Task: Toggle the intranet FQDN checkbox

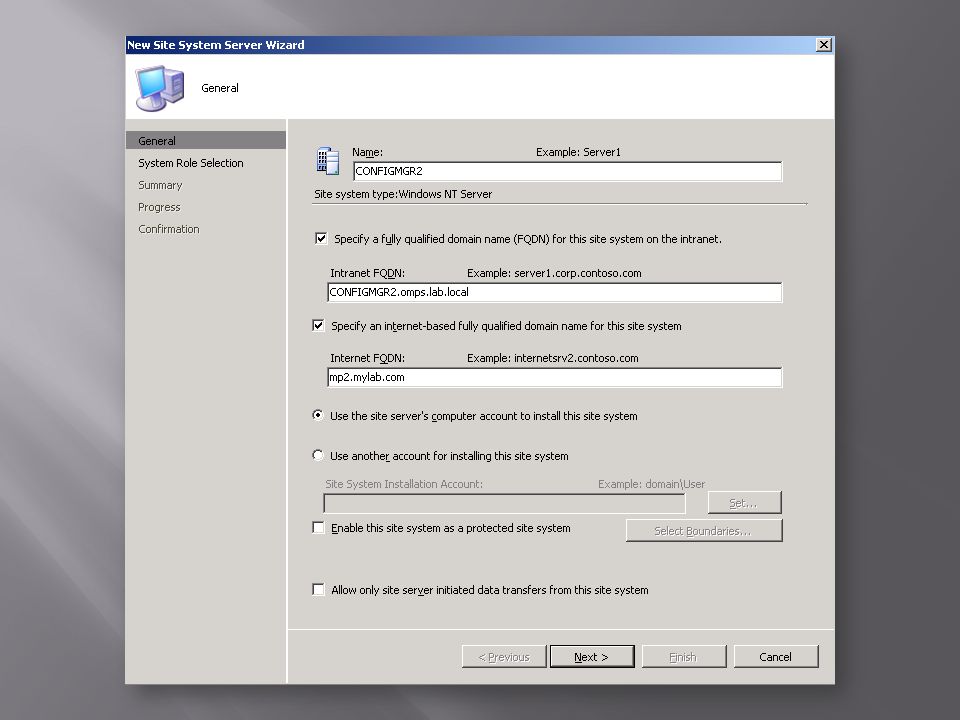Action: 321,238
